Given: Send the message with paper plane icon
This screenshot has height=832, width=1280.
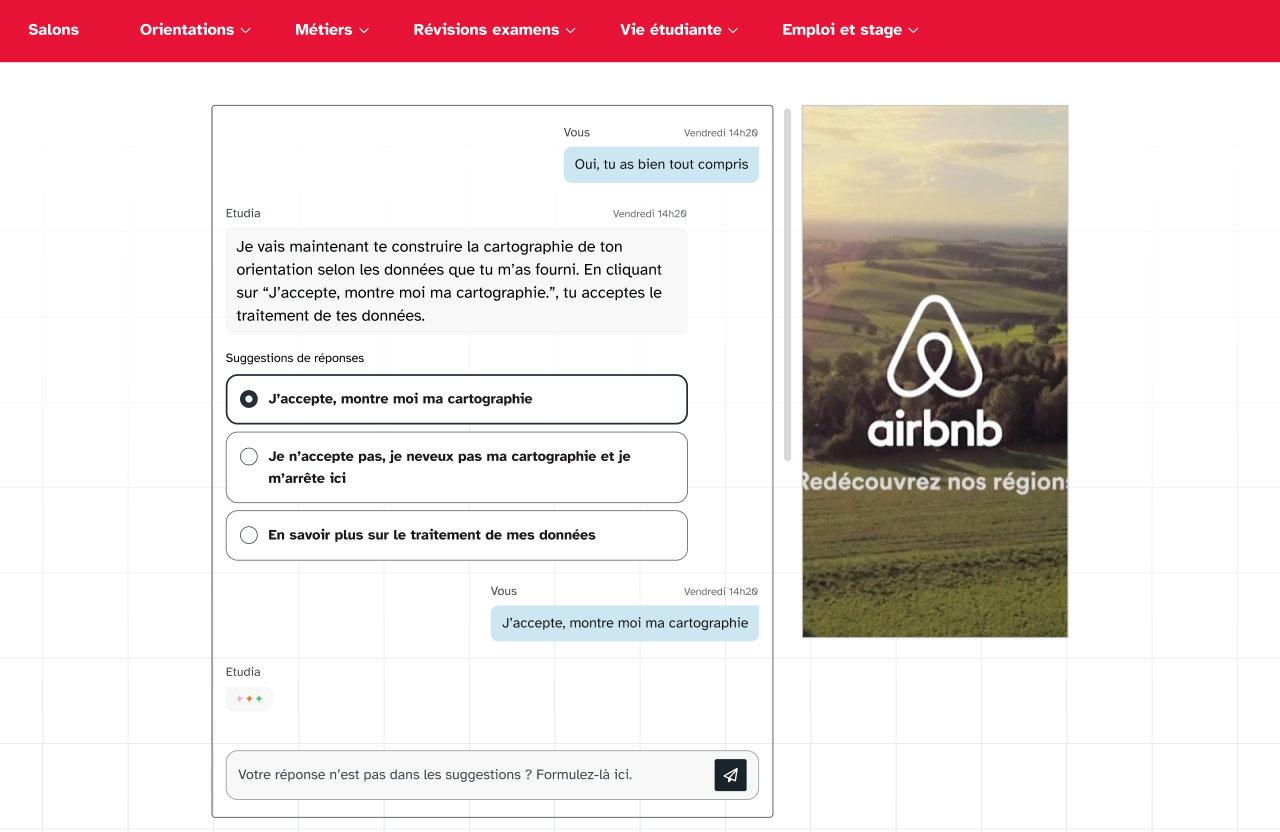Looking at the screenshot, I should coord(730,775).
